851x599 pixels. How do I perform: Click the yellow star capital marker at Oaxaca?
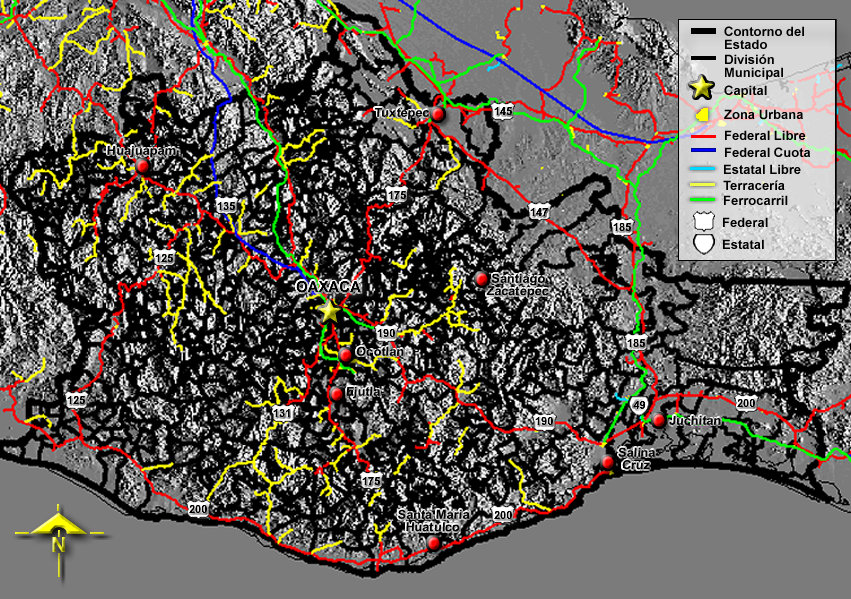(x=330, y=310)
